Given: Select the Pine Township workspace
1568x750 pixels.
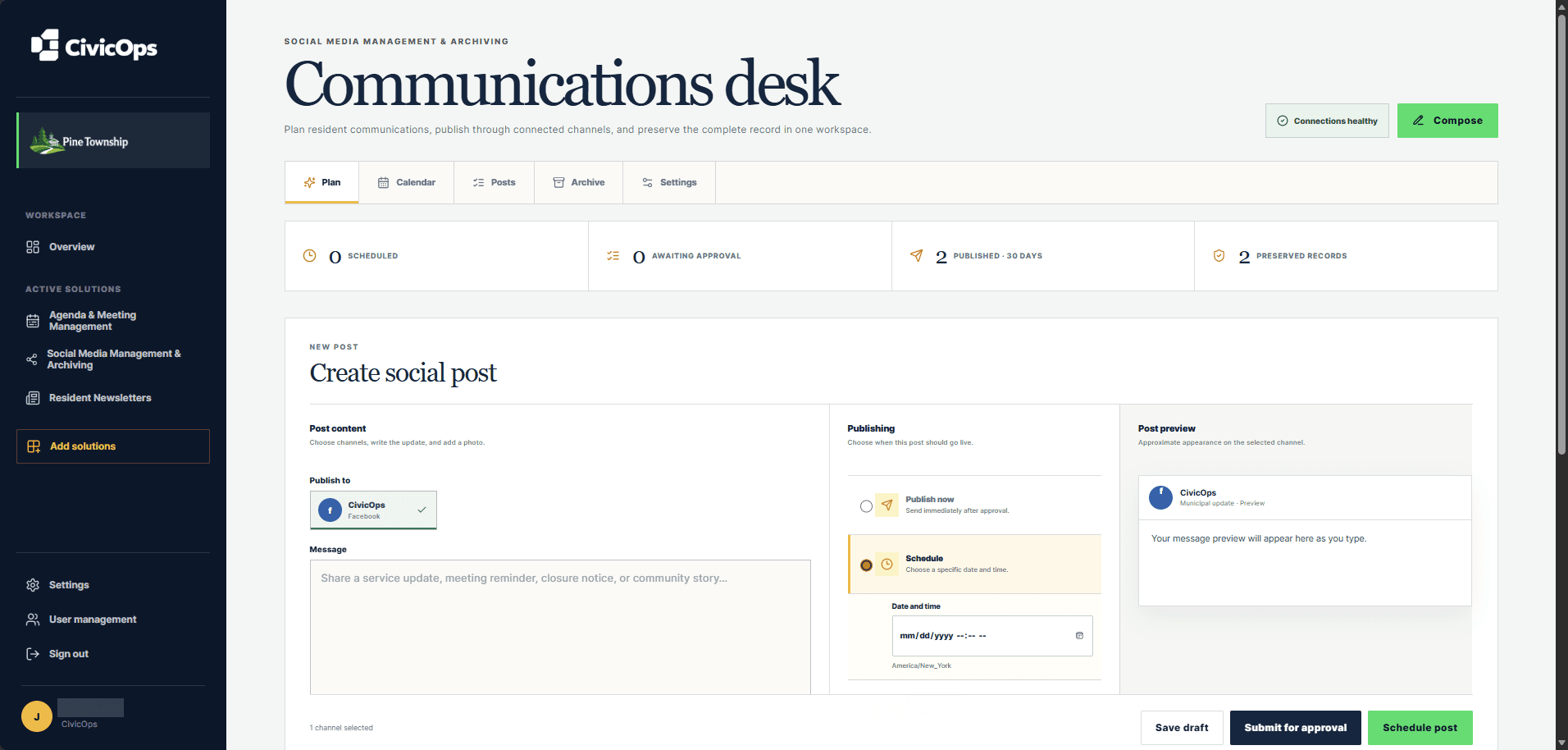Looking at the screenshot, I should coord(113,140).
